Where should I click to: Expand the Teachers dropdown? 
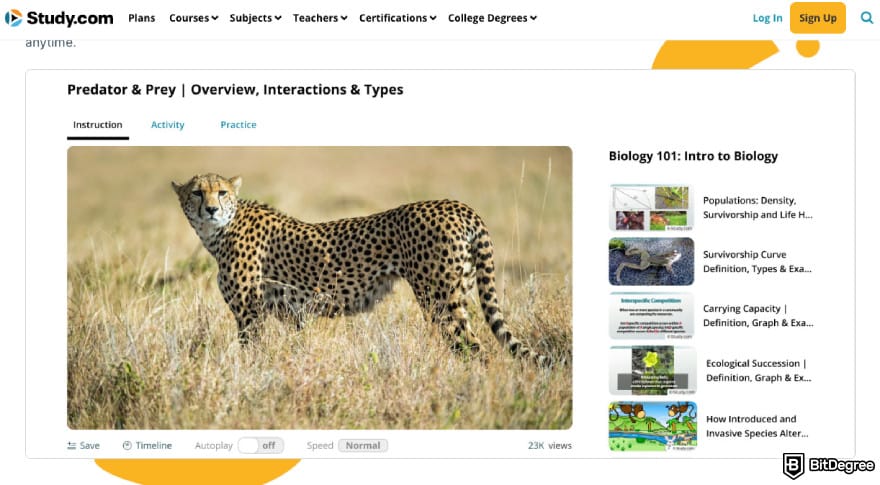(320, 18)
